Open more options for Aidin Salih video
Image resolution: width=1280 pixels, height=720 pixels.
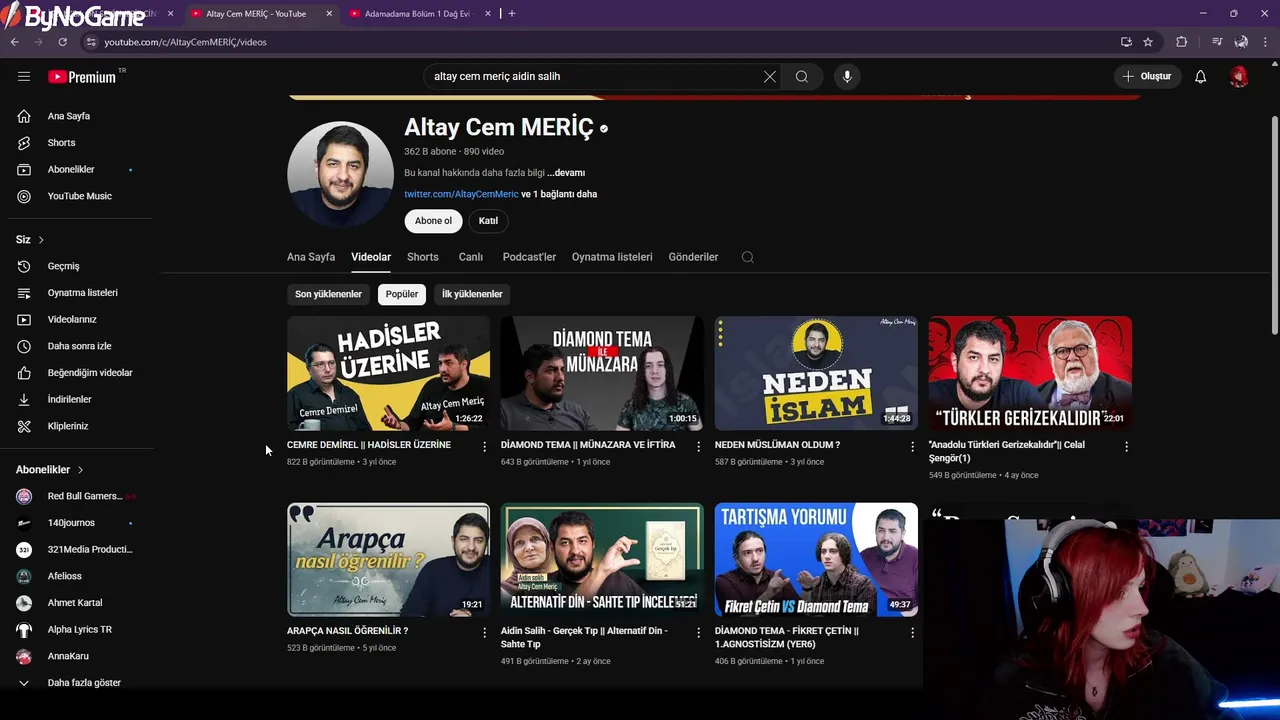[x=699, y=633]
